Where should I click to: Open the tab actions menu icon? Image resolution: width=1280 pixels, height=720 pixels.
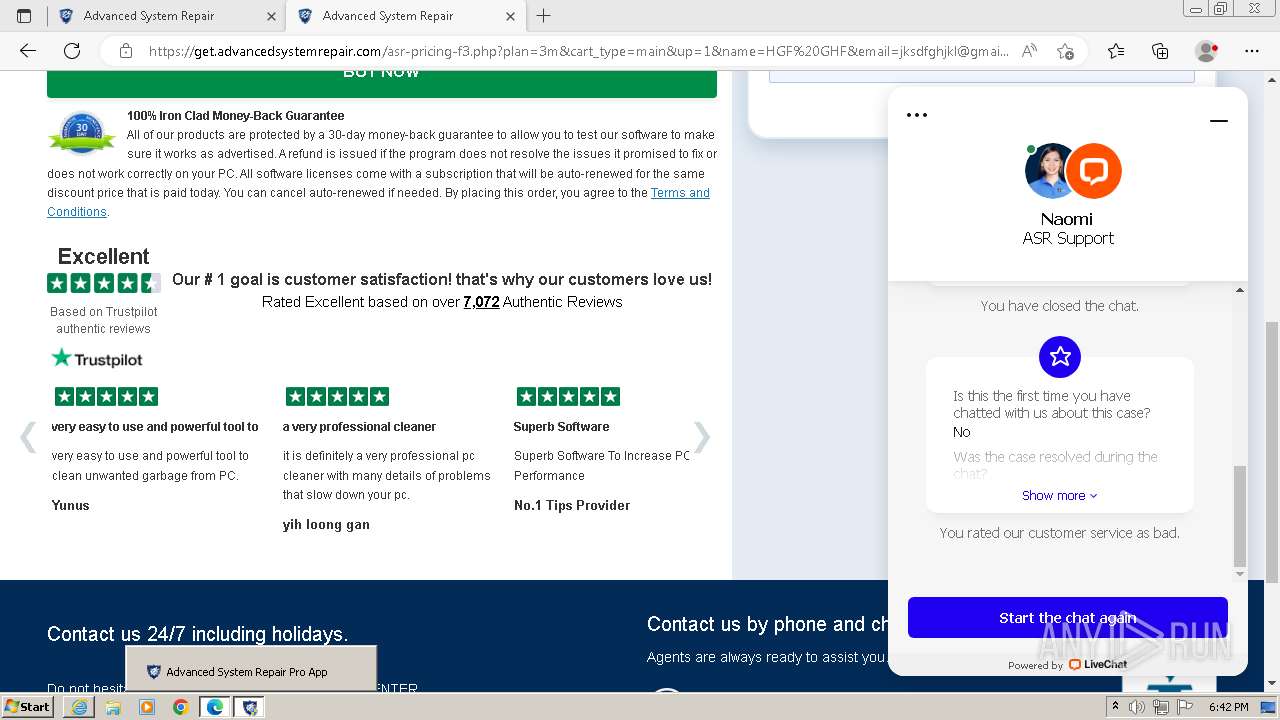(24, 16)
